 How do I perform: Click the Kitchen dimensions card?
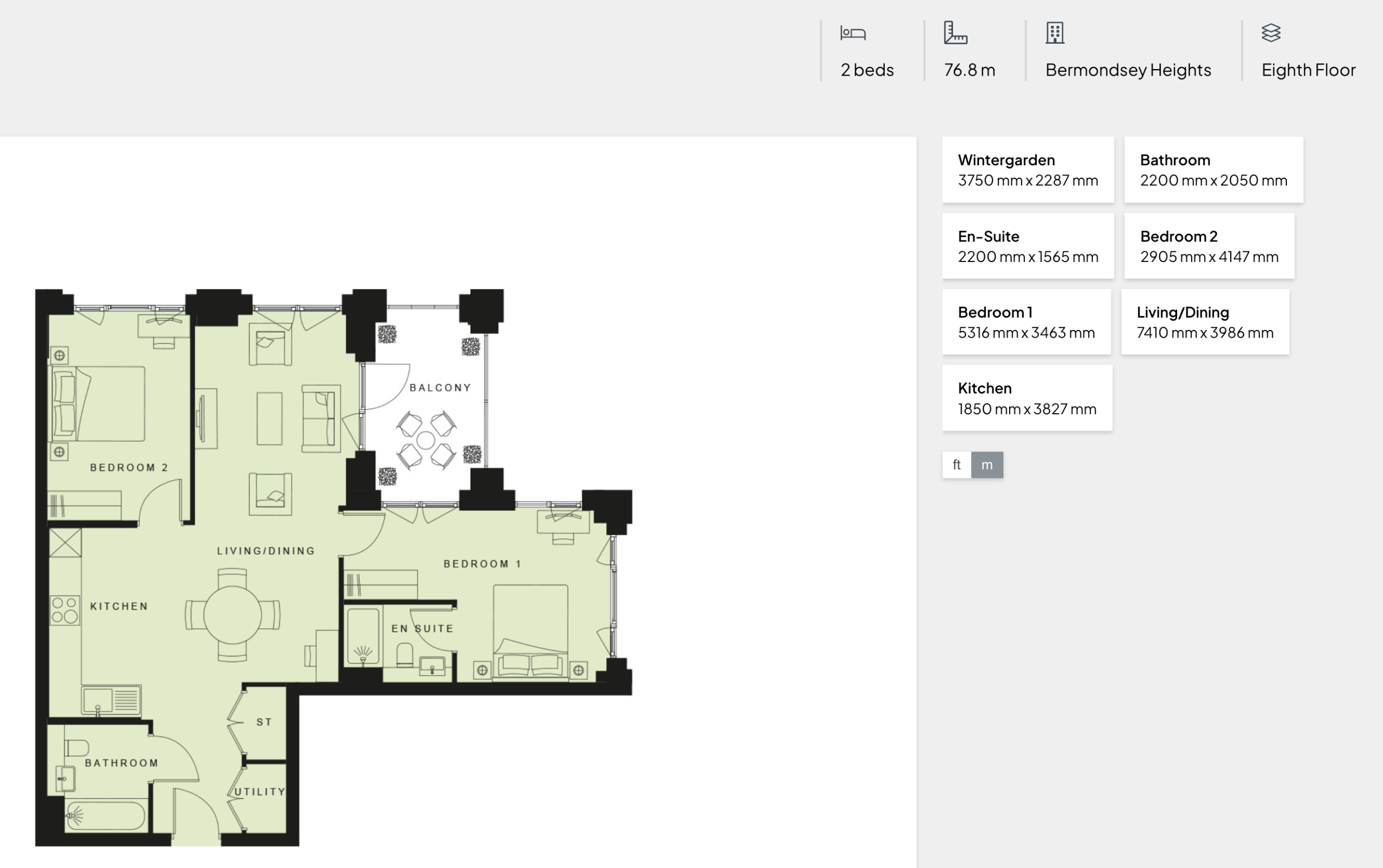point(1027,398)
